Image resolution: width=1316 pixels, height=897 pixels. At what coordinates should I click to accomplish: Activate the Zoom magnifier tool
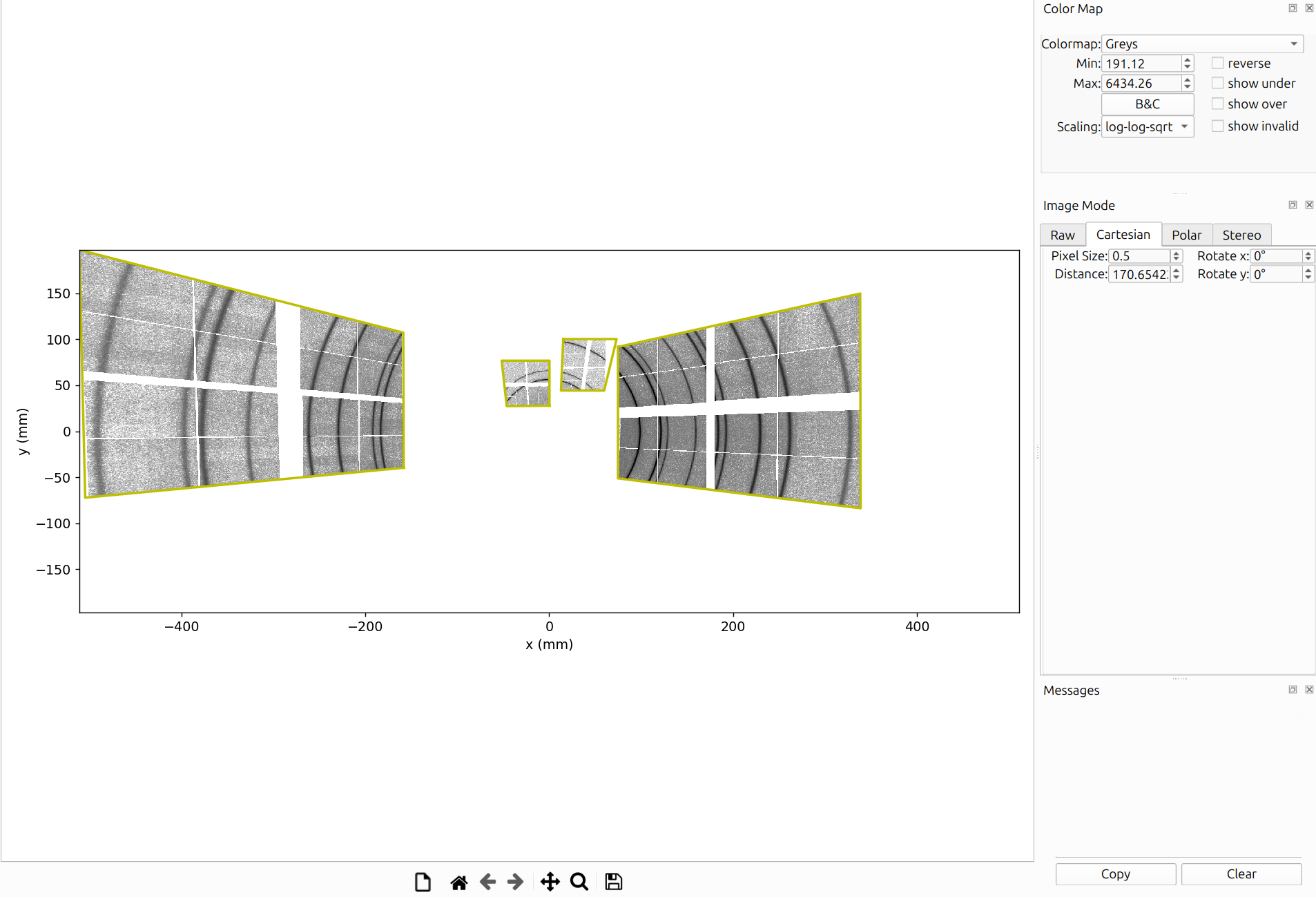click(x=579, y=882)
